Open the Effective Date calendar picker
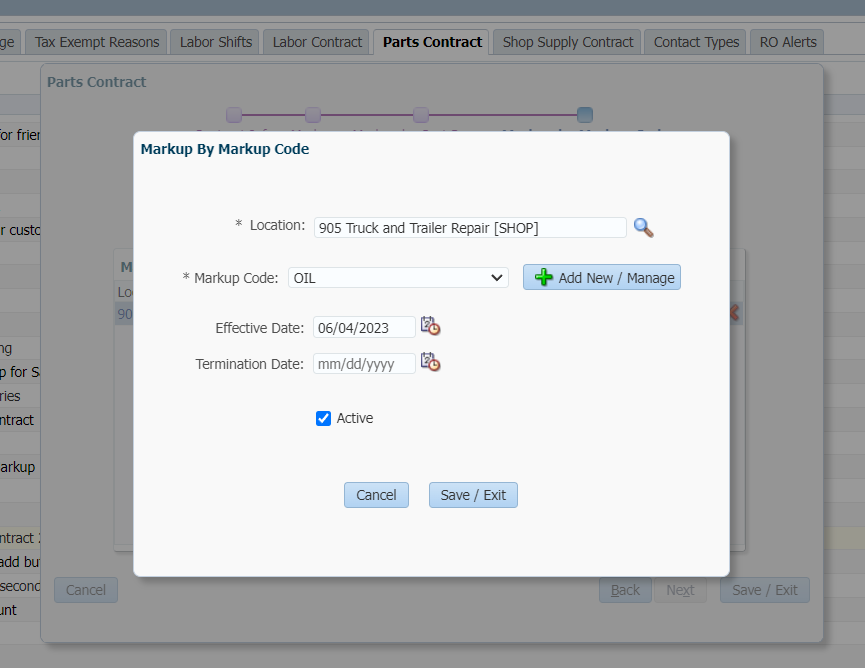The image size is (865, 668). point(430,327)
